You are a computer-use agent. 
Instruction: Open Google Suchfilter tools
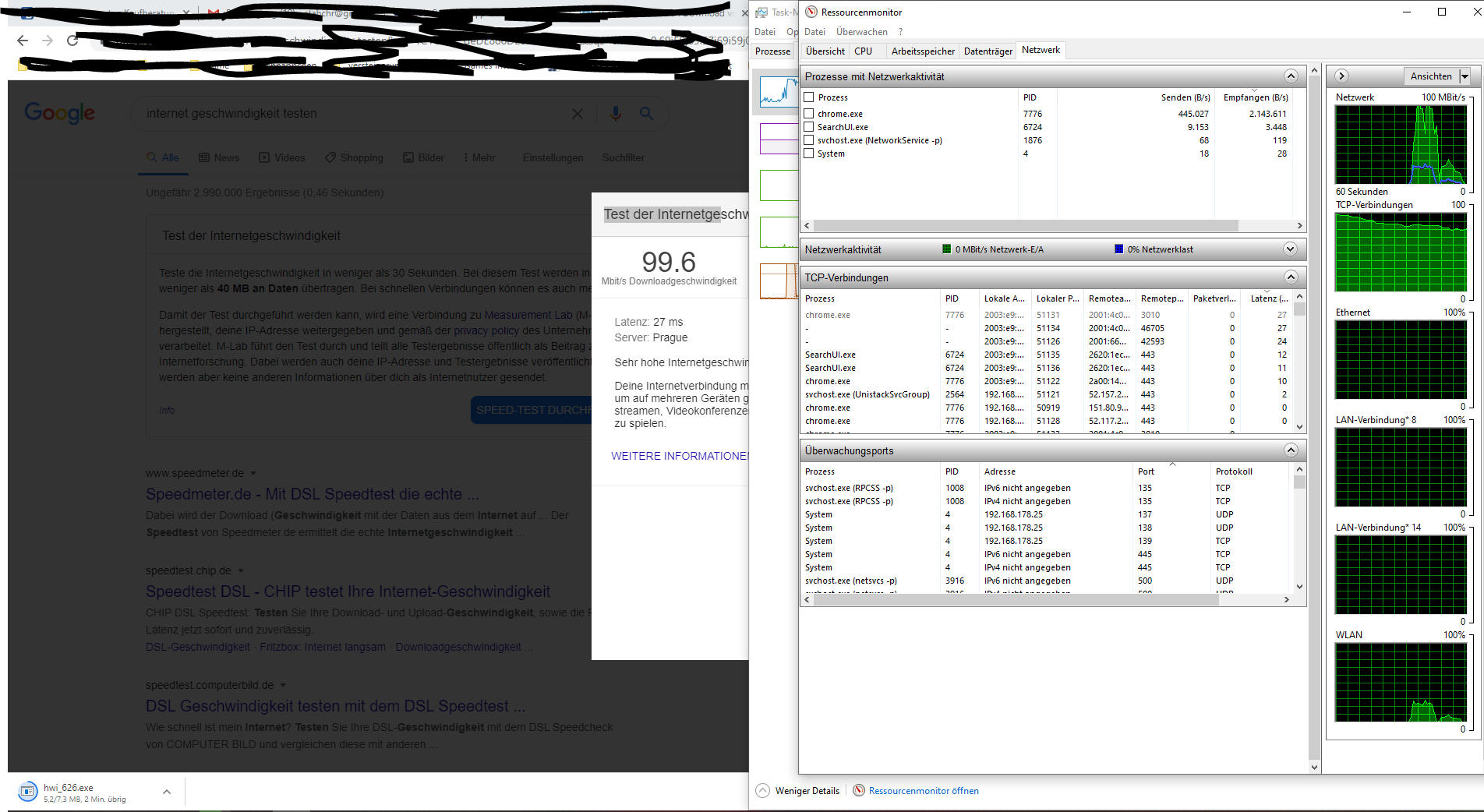[x=623, y=158]
